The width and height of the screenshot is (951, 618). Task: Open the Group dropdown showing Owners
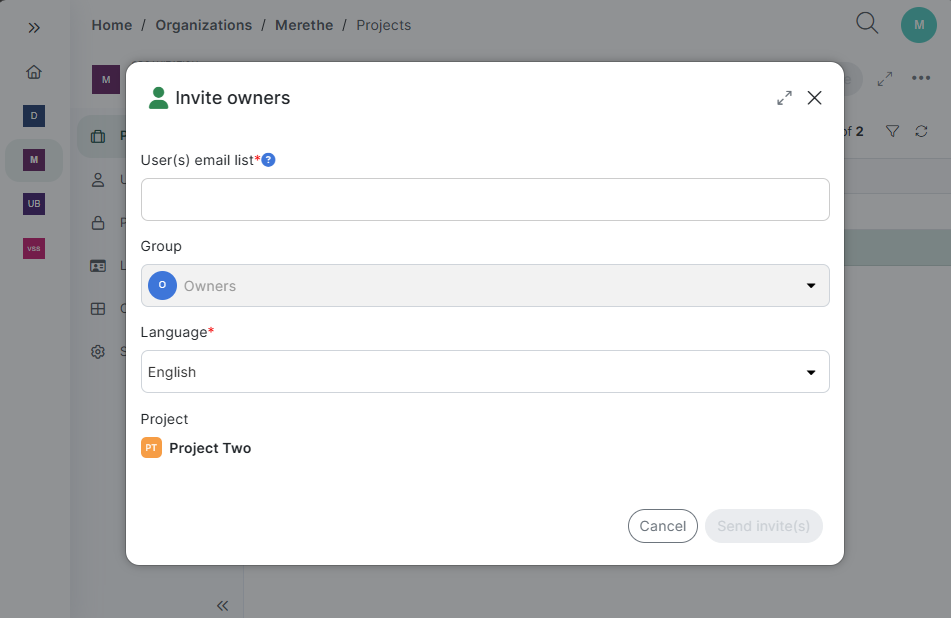tap(485, 286)
